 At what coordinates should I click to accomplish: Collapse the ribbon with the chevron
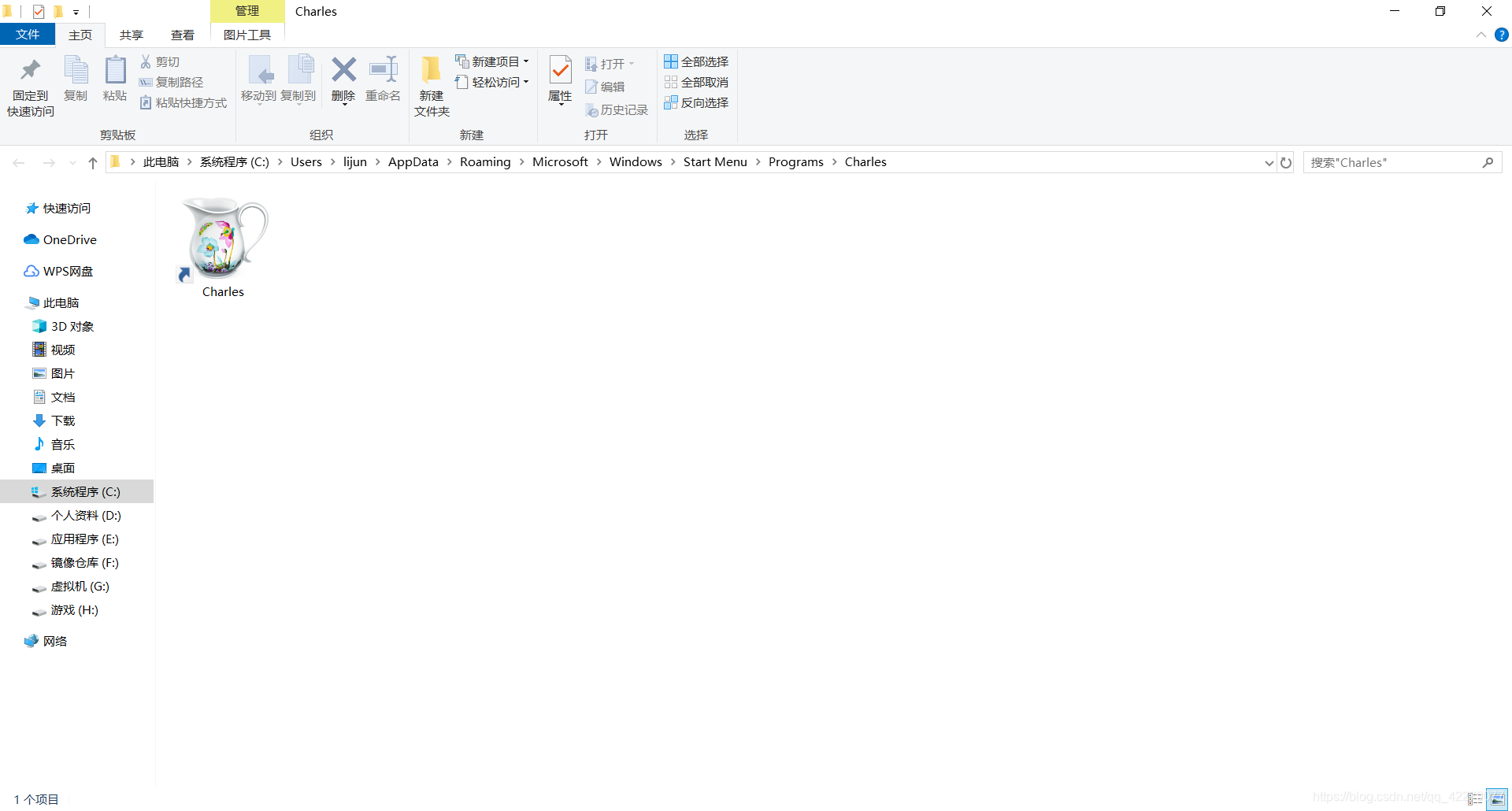point(1480,35)
